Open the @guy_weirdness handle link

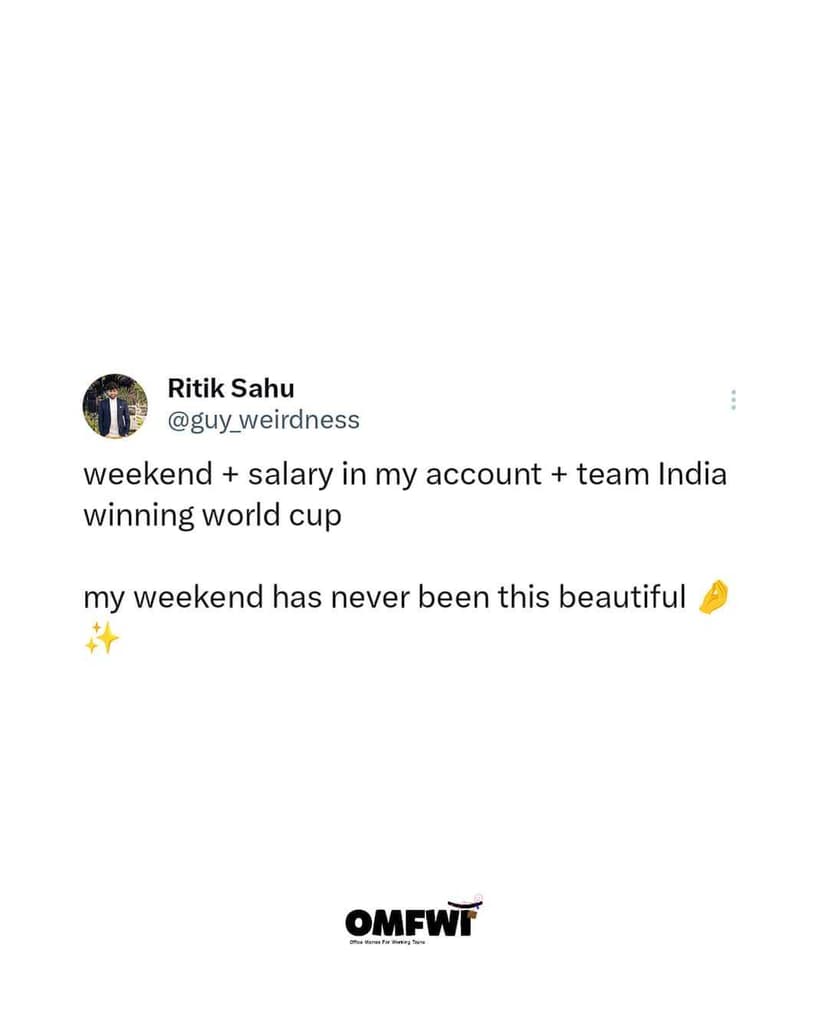tap(263, 420)
